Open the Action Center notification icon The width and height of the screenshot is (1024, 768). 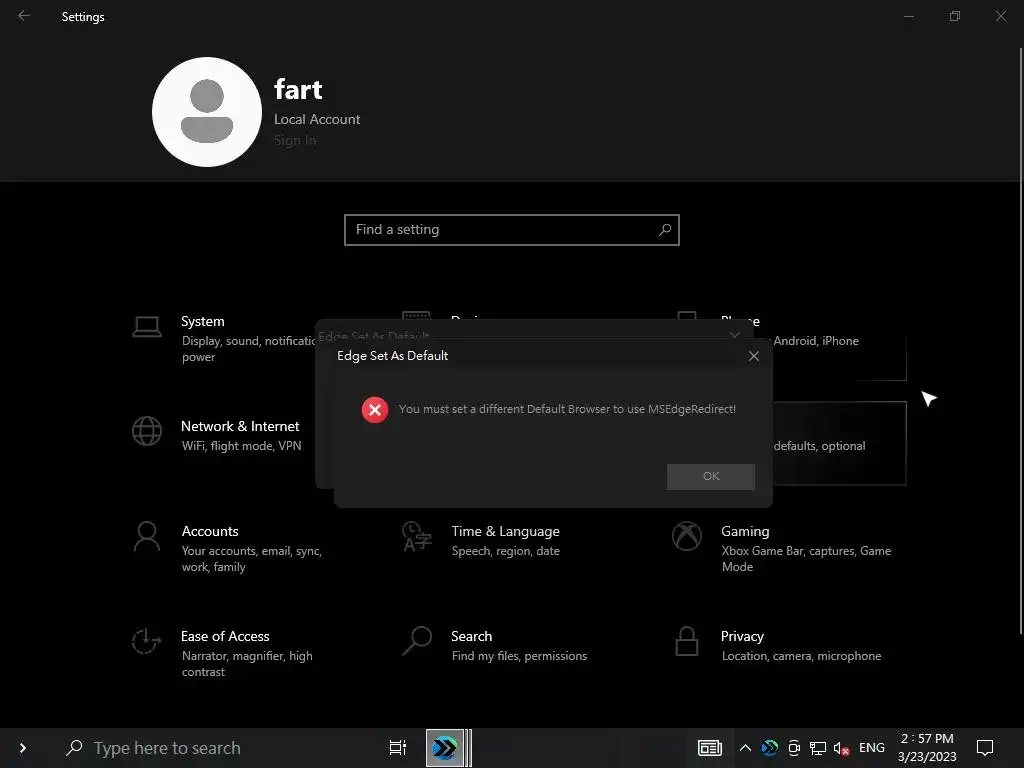985,748
